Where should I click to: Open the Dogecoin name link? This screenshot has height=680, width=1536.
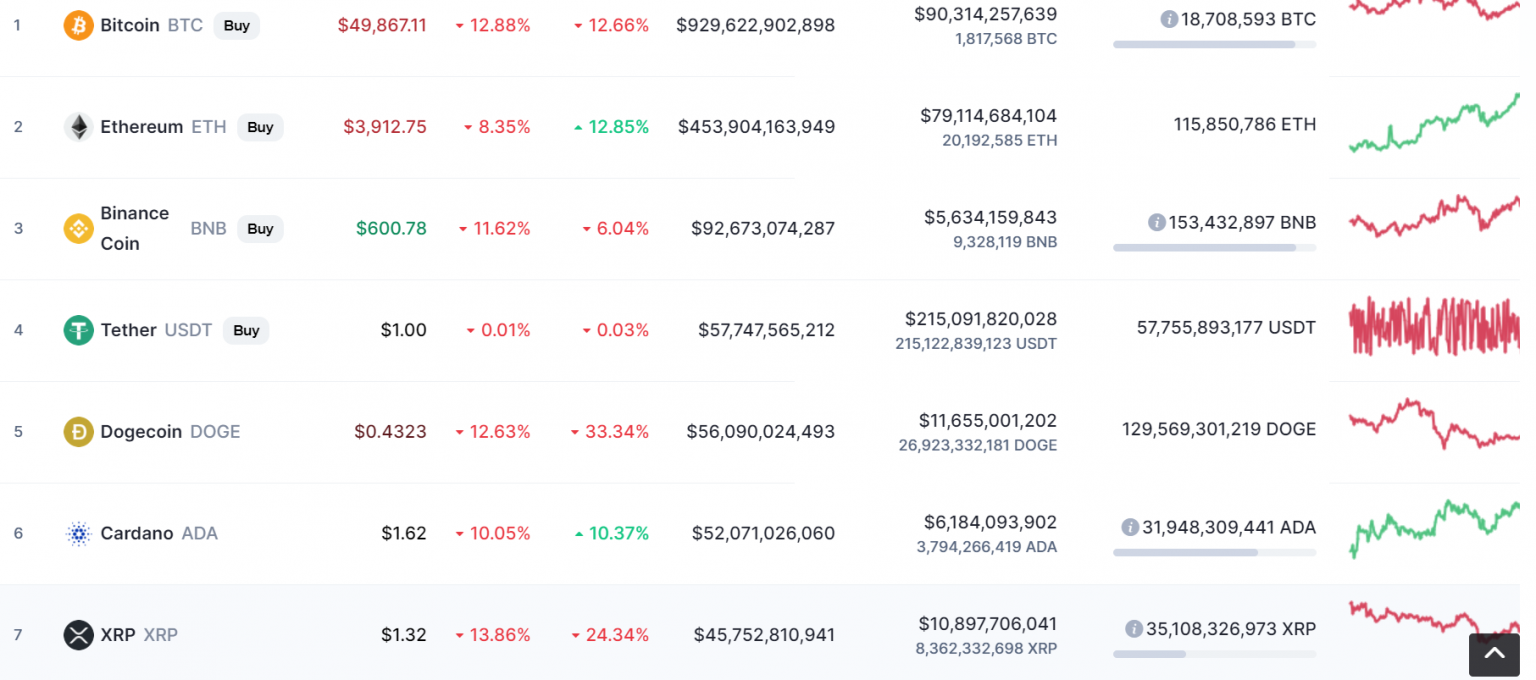[141, 432]
